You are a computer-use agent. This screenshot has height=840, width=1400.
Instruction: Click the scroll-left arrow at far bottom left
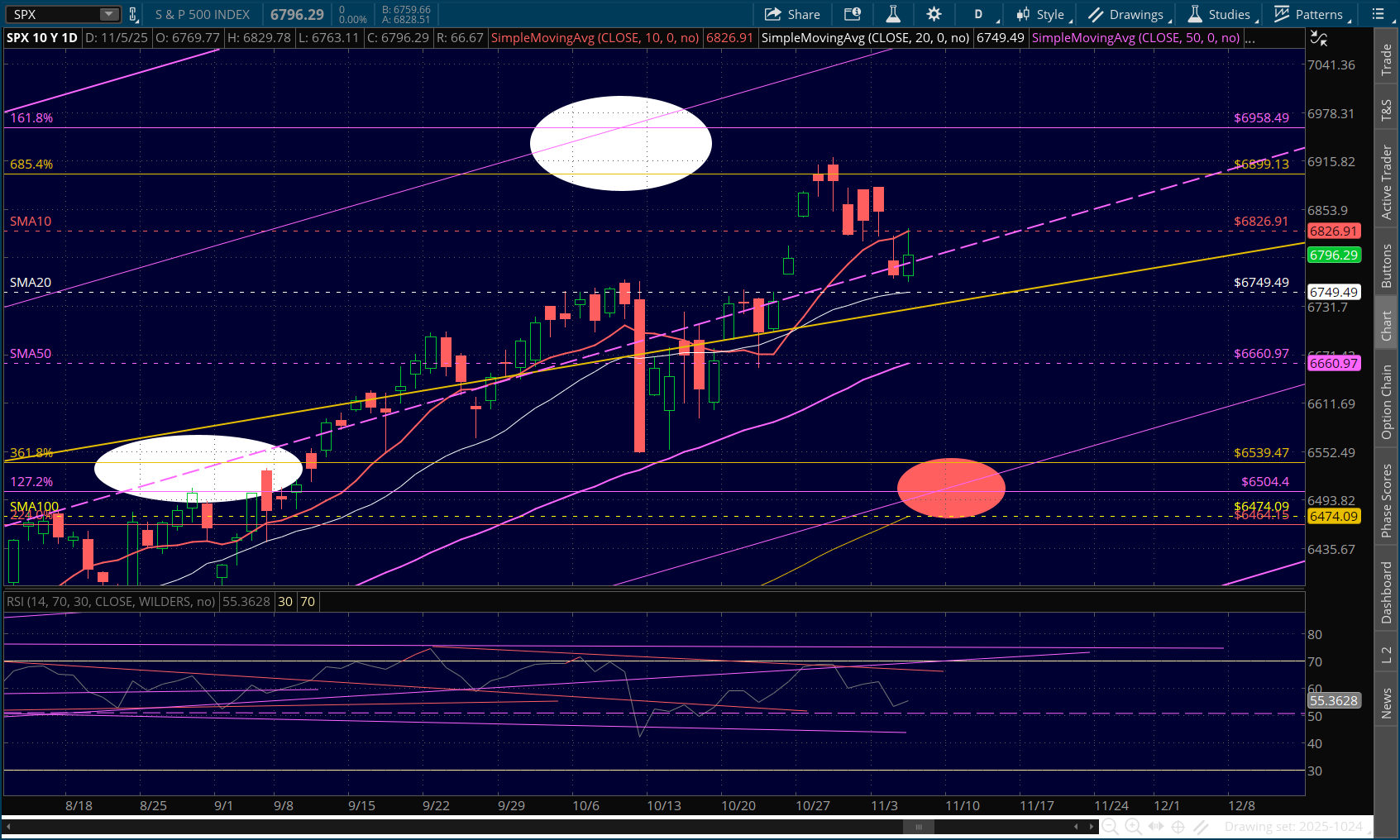coord(9,827)
